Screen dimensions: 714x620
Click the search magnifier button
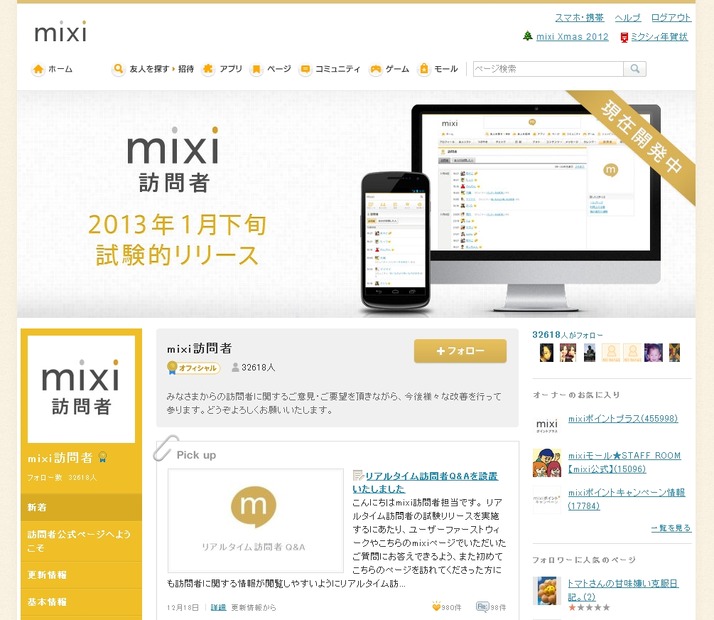635,69
